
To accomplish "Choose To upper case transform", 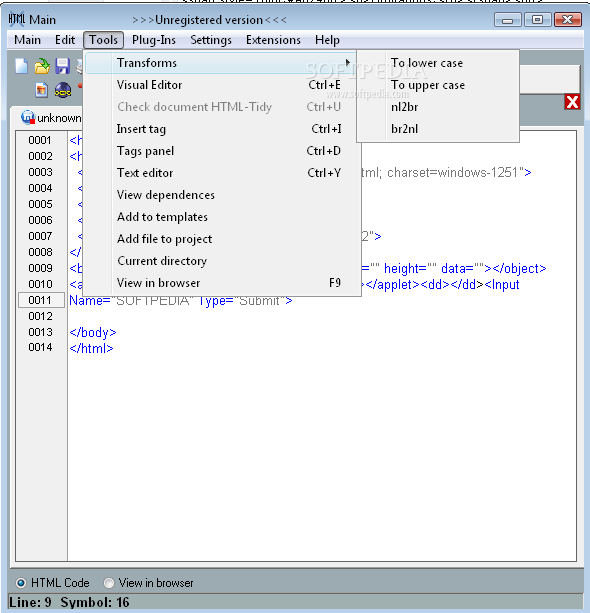I will (438, 85).
